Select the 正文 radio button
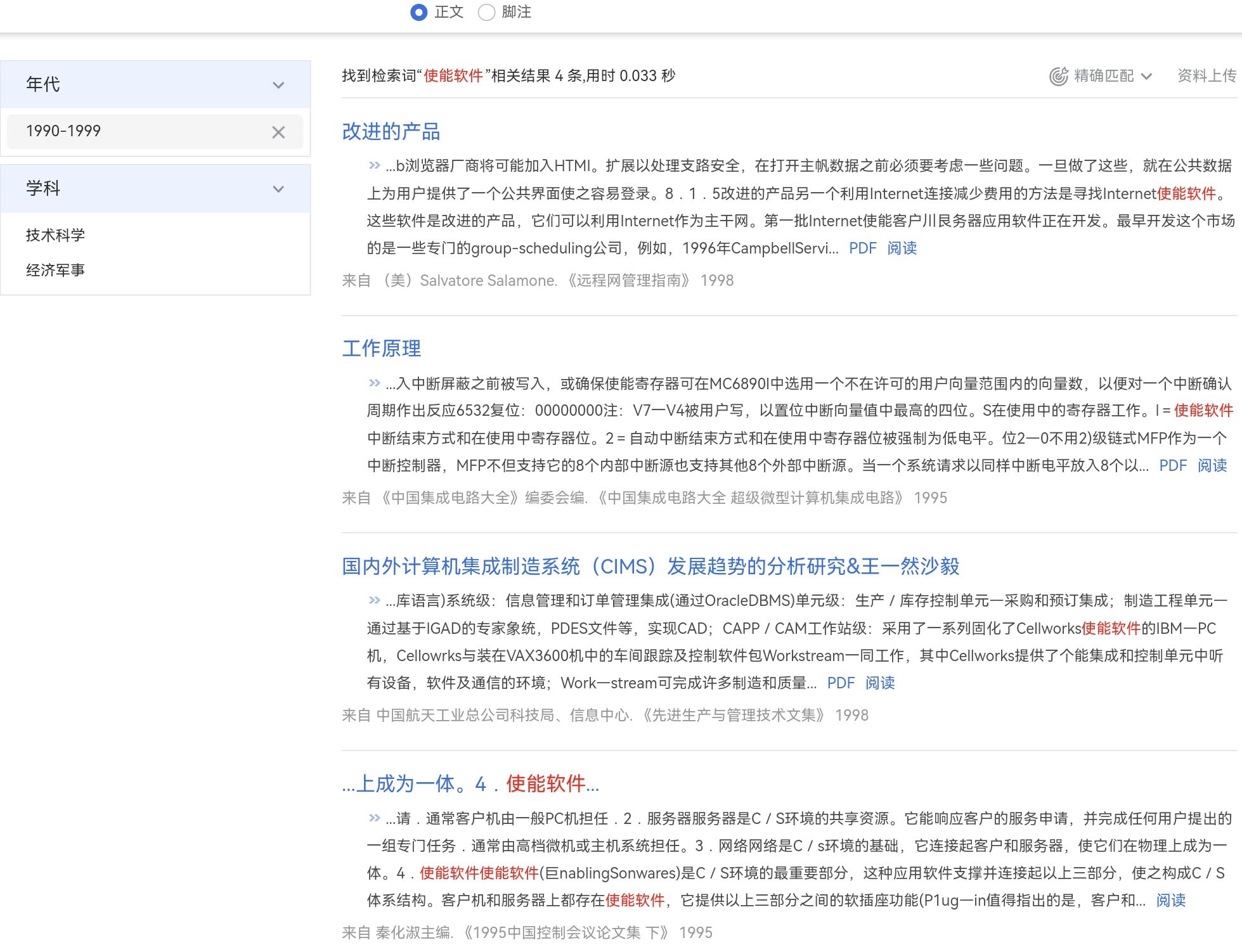The image size is (1242, 952). [x=419, y=13]
